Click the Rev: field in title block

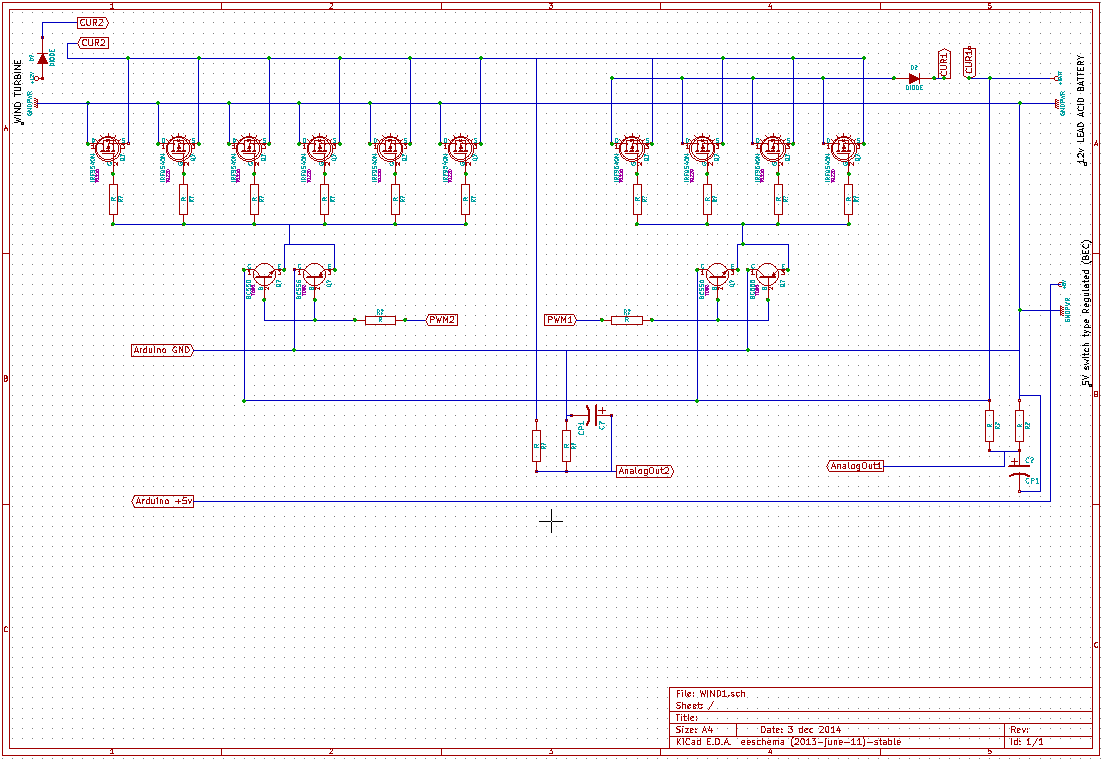pyautogui.click(x=1020, y=730)
